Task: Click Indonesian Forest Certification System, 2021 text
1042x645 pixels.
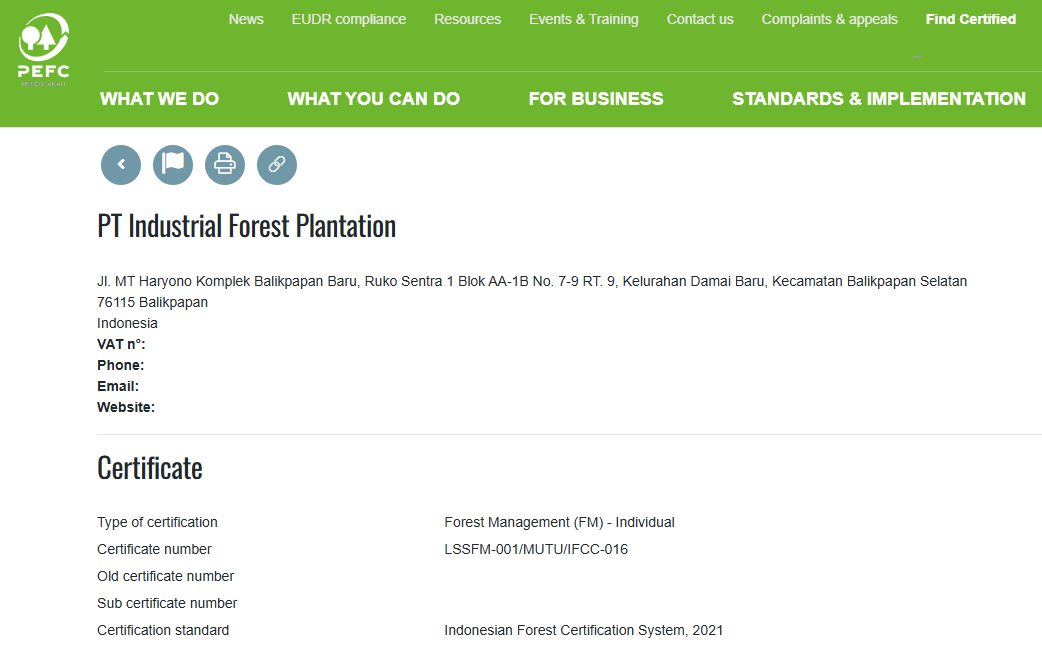Action: click(x=583, y=630)
